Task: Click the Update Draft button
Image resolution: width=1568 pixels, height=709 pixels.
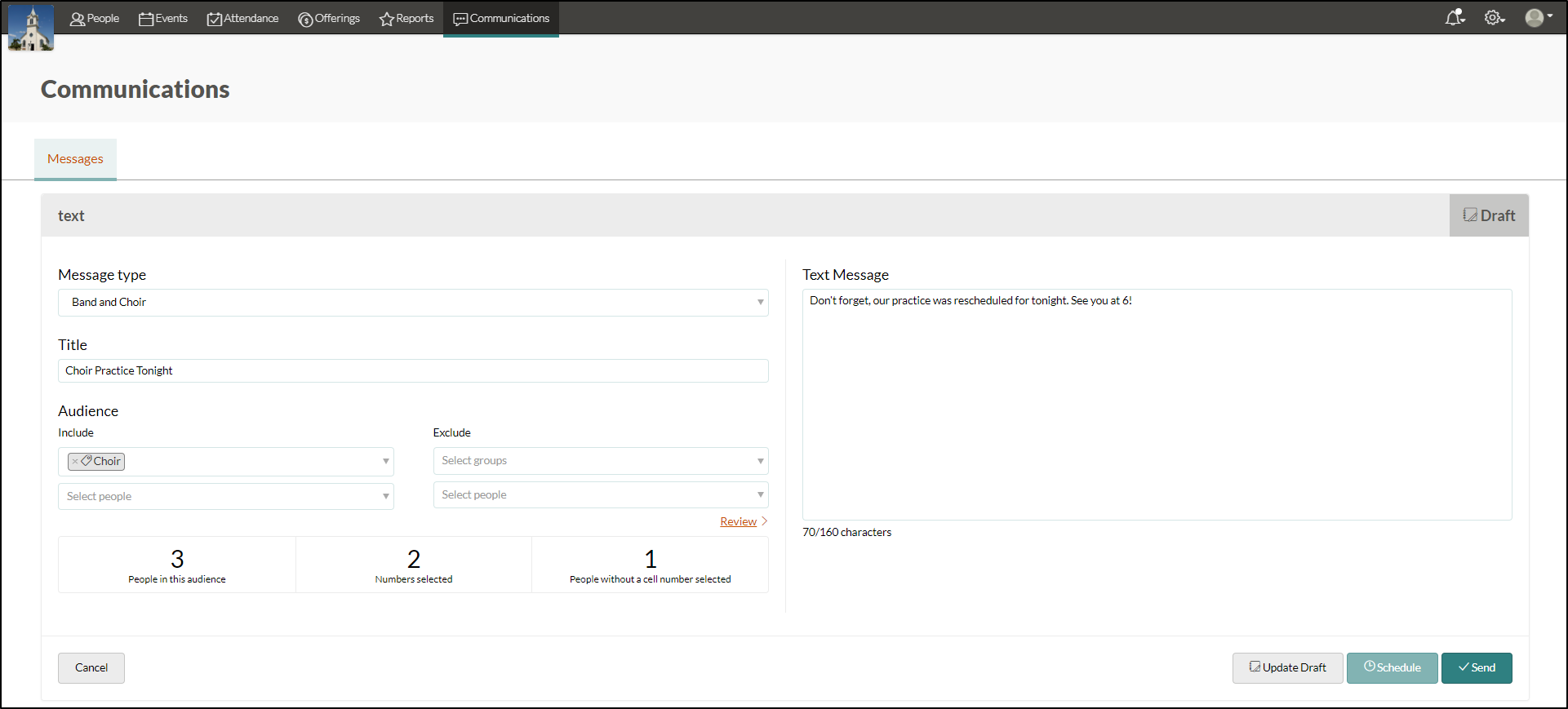Action: (1287, 668)
